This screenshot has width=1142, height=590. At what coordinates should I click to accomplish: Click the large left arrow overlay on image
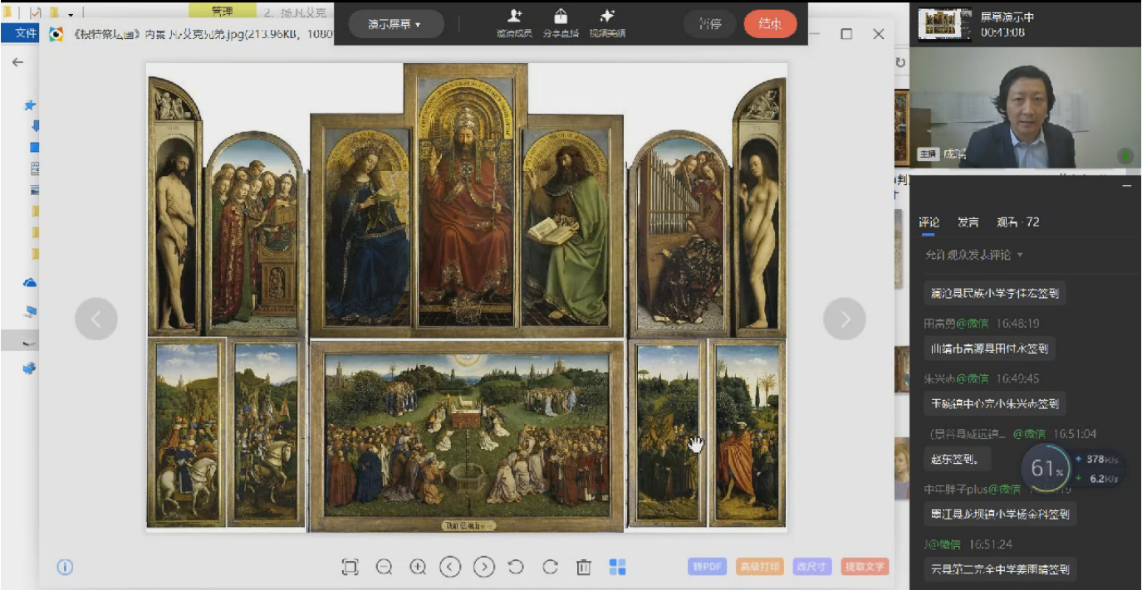tap(96, 319)
